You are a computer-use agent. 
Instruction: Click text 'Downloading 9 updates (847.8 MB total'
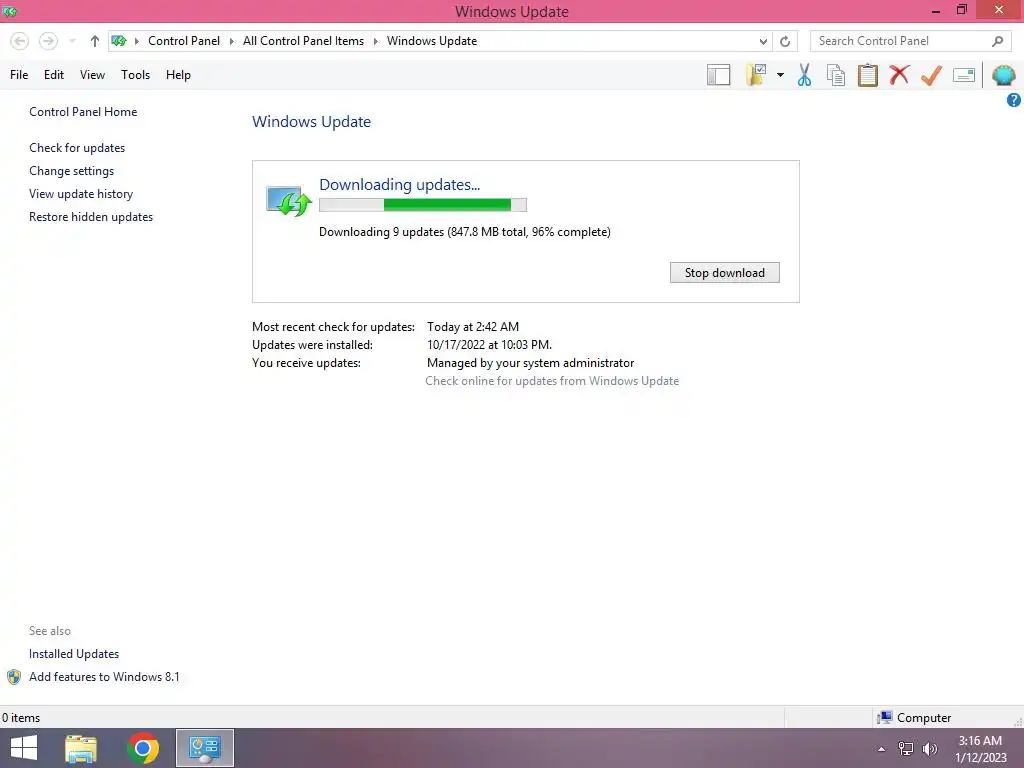pos(423,232)
